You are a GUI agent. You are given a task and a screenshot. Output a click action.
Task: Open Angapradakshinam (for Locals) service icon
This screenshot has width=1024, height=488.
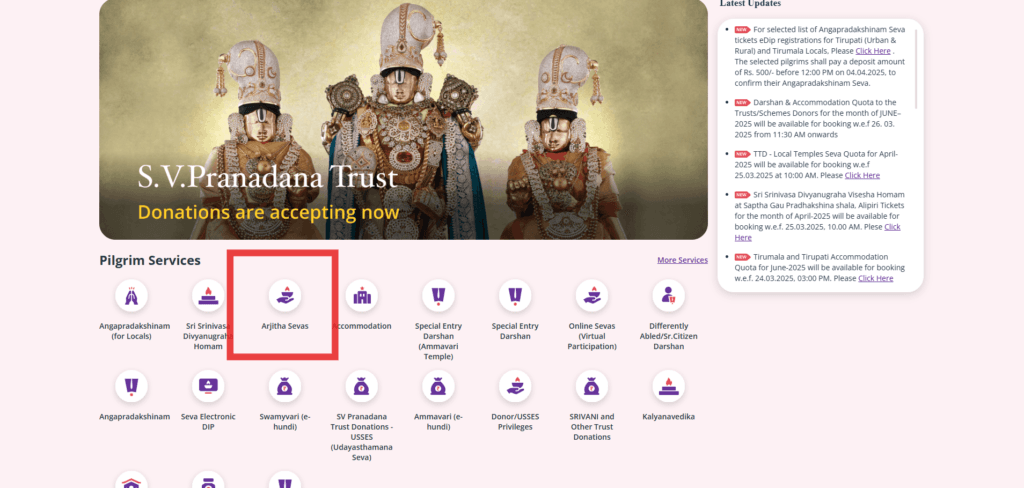(x=131, y=296)
